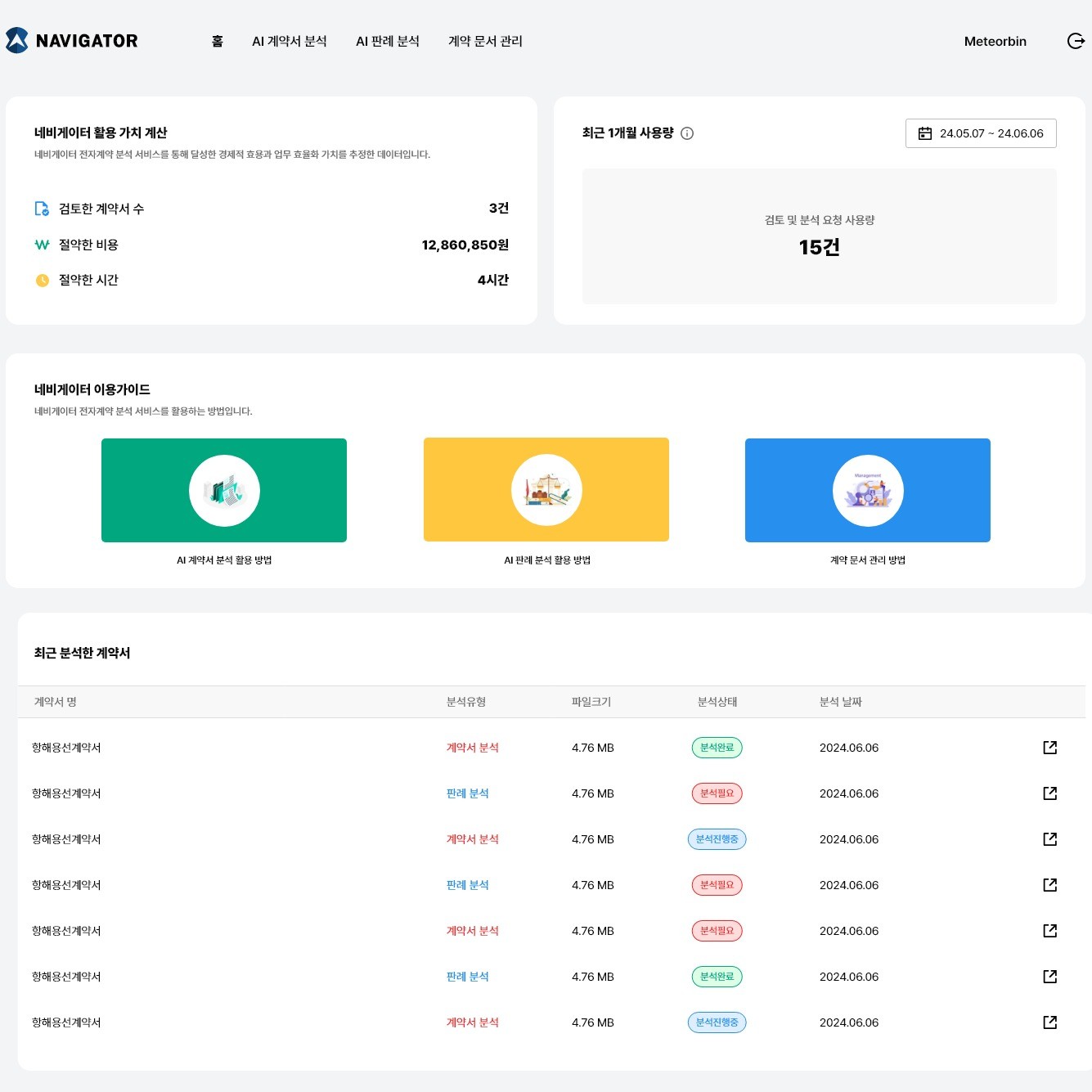Click the Navigator logo icon
The width and height of the screenshot is (1092, 1092).
[17, 41]
